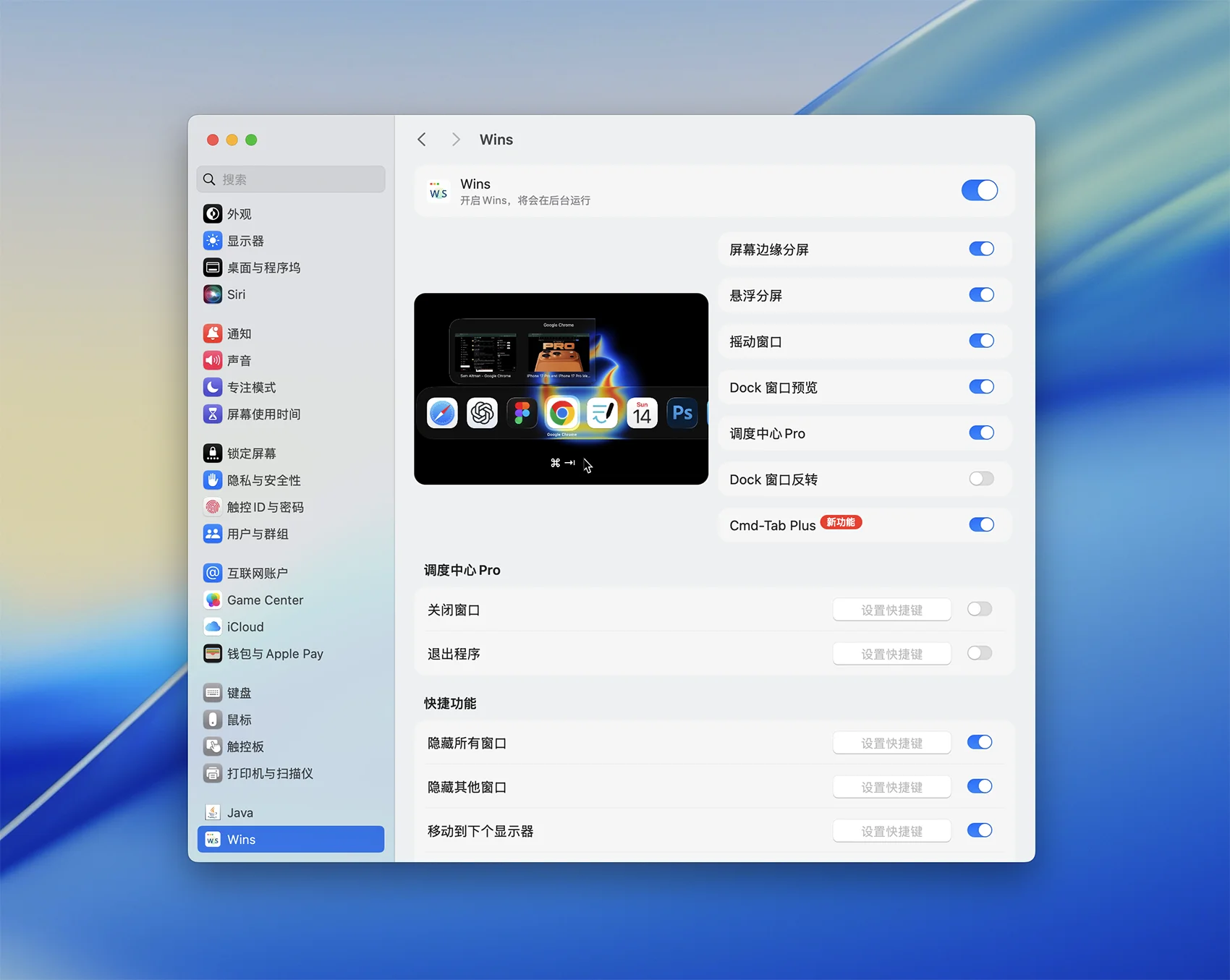The height and width of the screenshot is (980, 1230).
Task: Open the 通知 (Notifications) bell icon
Action: pyautogui.click(x=213, y=333)
